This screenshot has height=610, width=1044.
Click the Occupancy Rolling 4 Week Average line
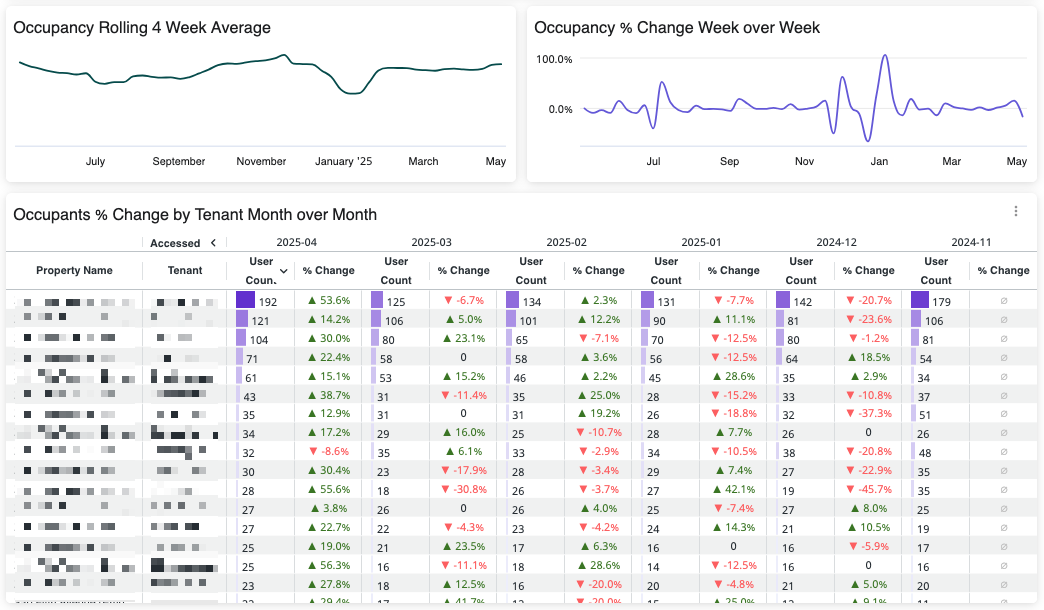tap(250, 61)
